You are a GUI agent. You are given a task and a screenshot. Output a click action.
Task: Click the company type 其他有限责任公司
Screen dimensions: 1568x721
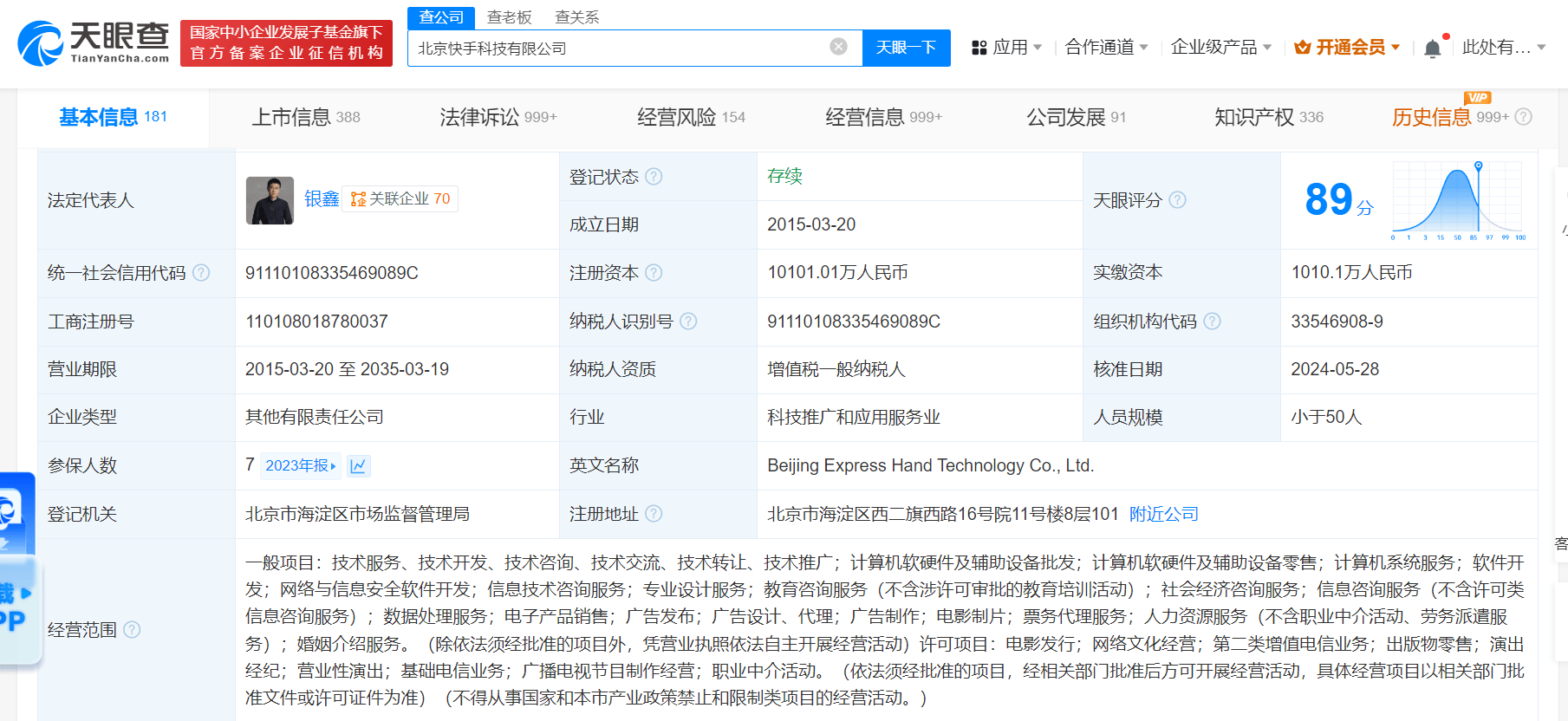(315, 417)
